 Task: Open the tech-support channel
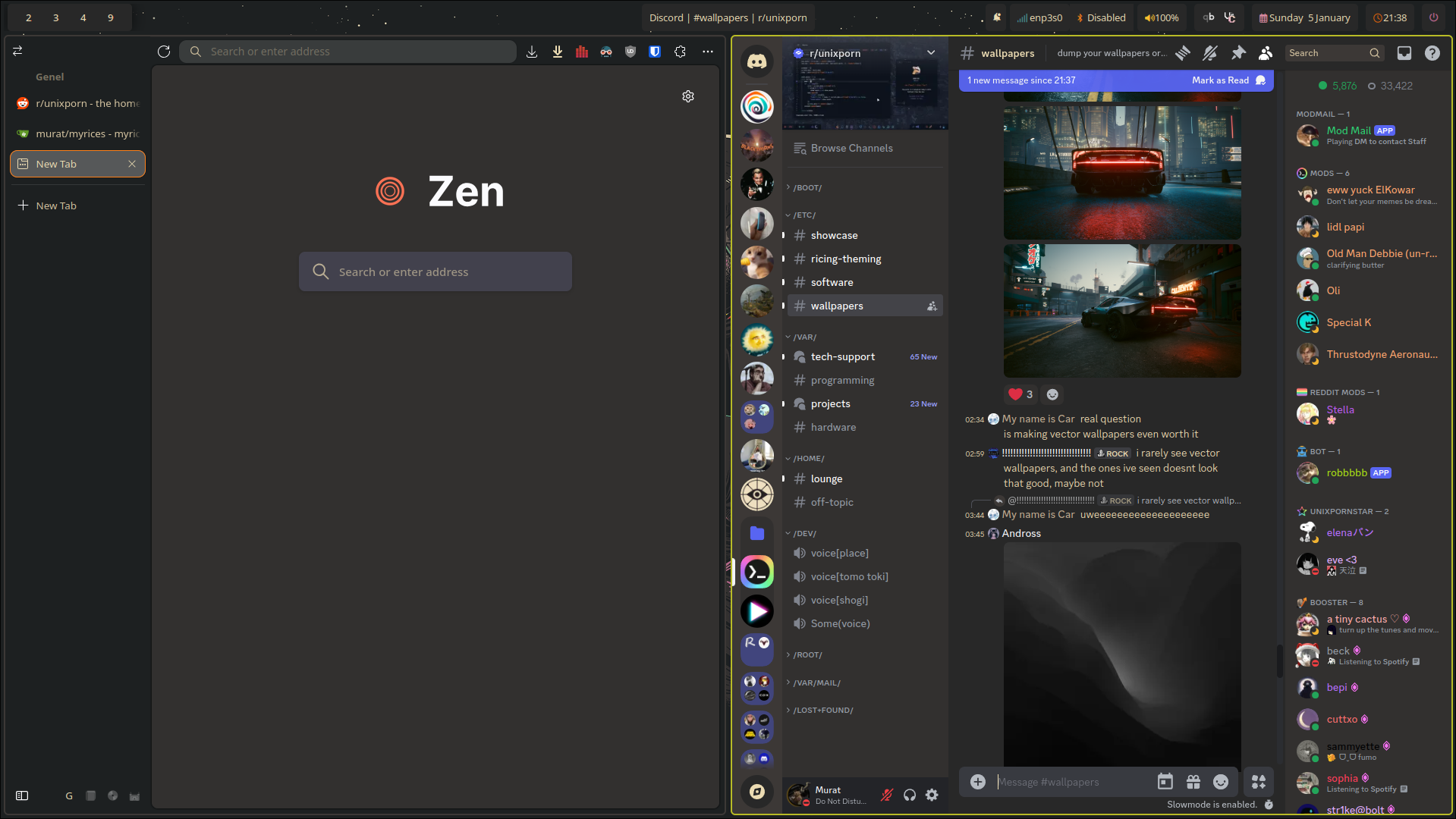865,357
